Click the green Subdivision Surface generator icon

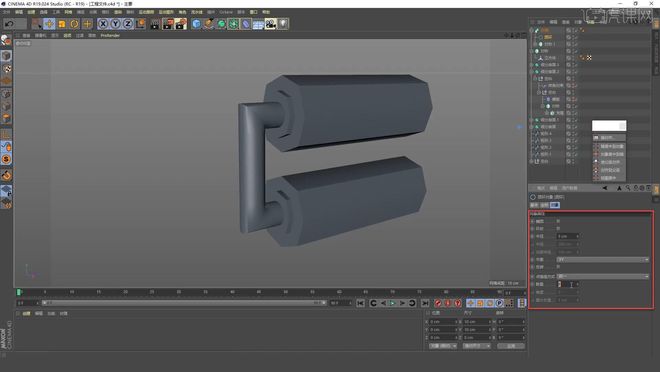(x=221, y=24)
